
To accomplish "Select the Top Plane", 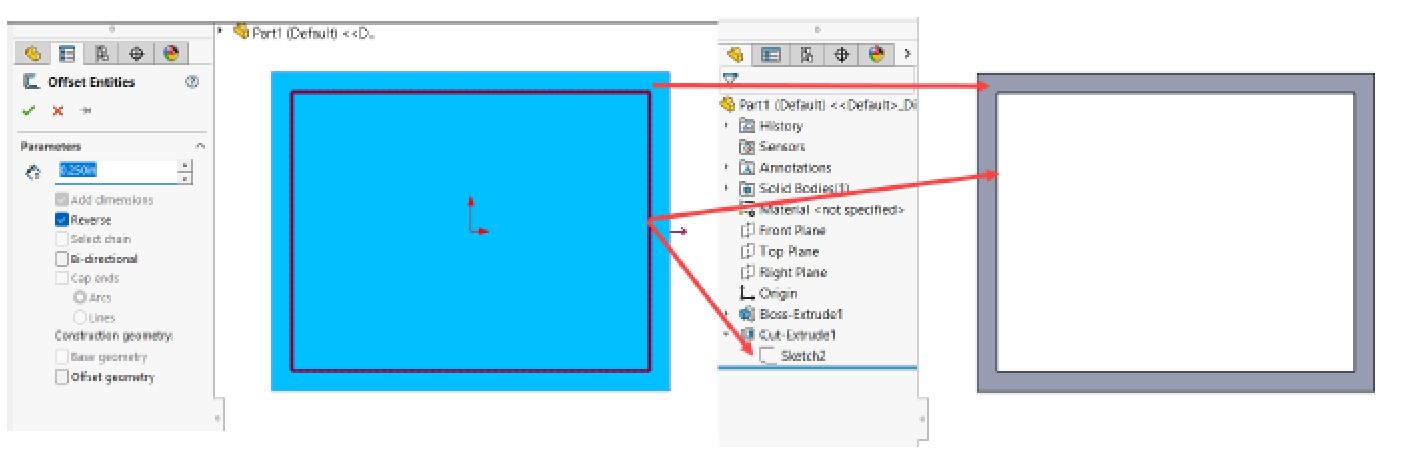I will 778,251.
